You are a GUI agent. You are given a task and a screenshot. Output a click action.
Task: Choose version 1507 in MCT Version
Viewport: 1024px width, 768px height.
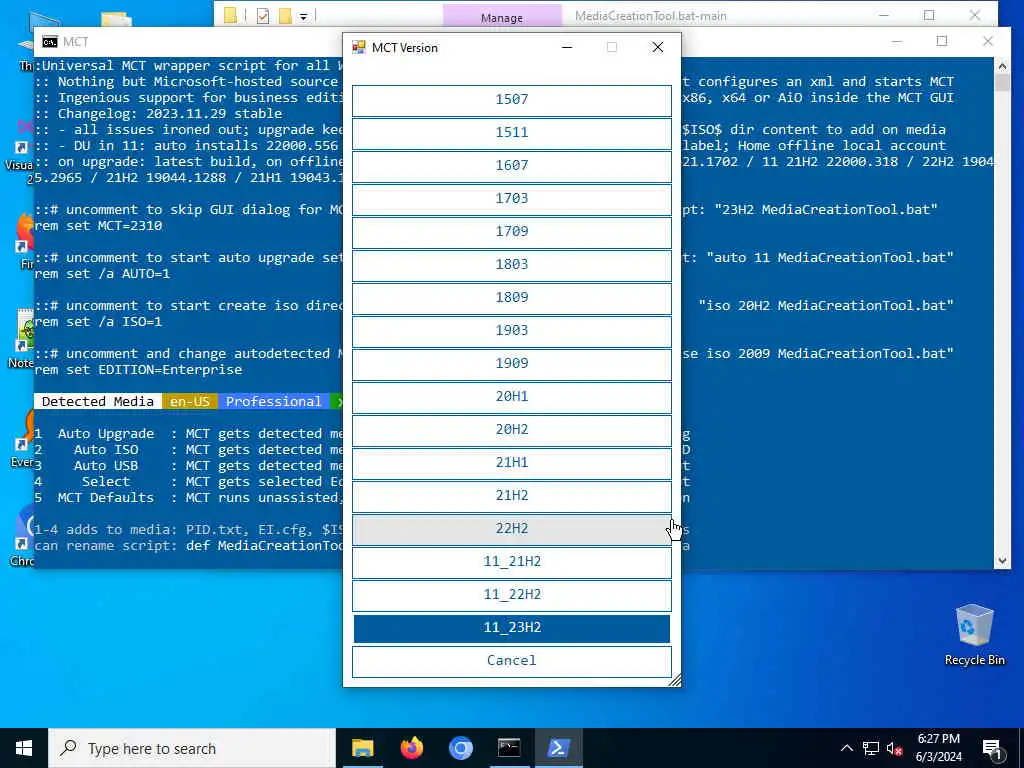(x=511, y=100)
